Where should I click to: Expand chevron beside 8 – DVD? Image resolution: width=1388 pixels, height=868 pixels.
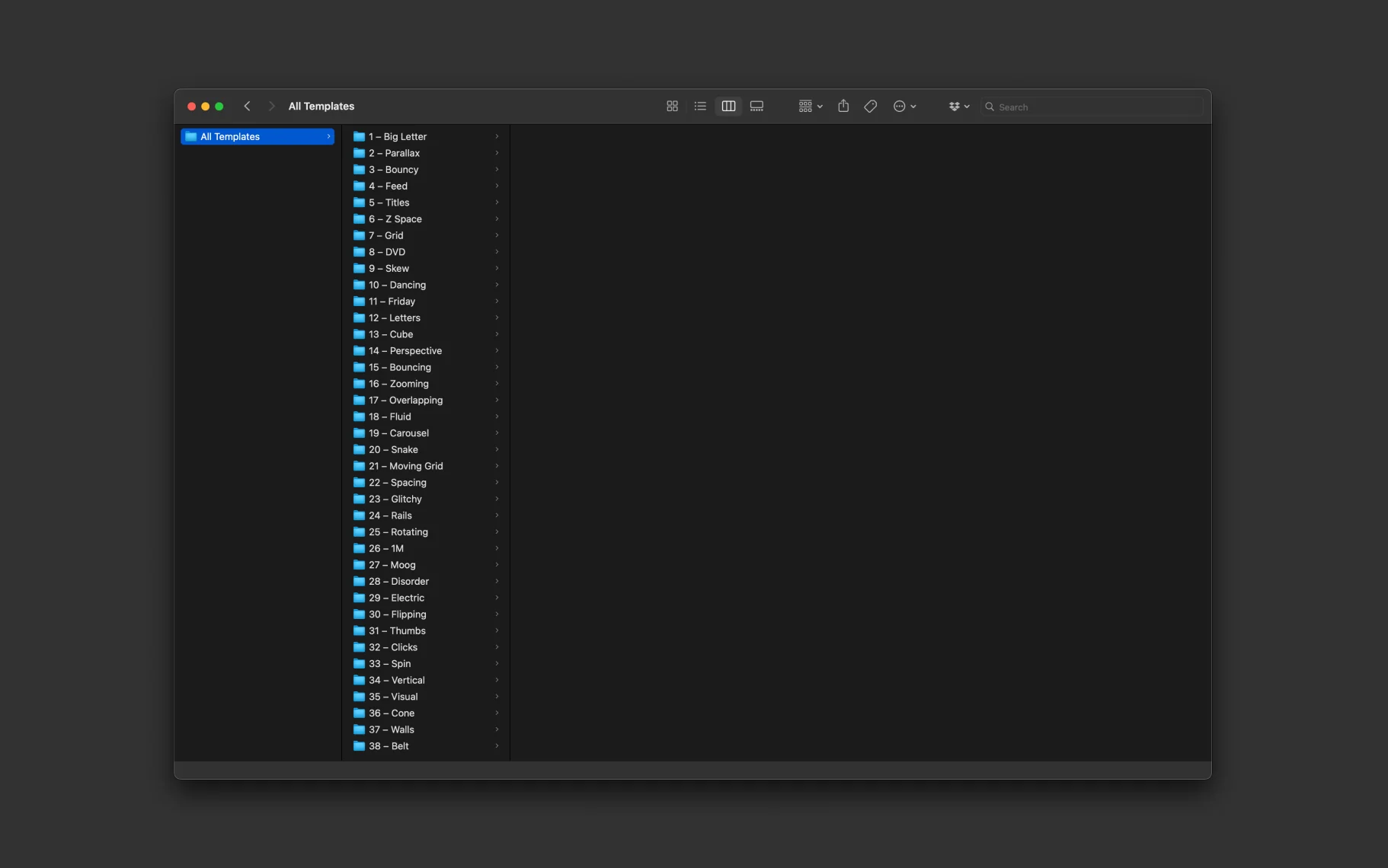[x=497, y=252]
